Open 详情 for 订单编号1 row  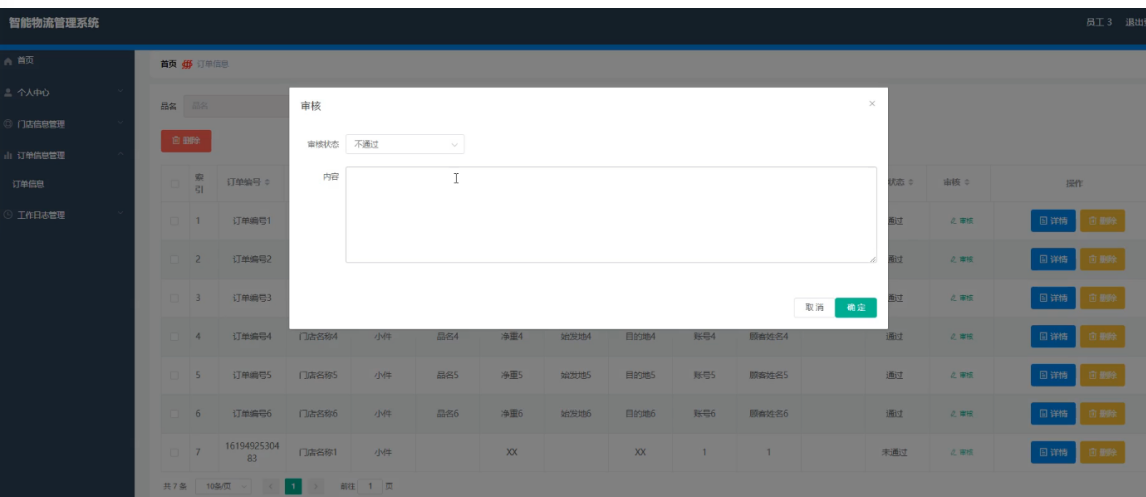1053,220
